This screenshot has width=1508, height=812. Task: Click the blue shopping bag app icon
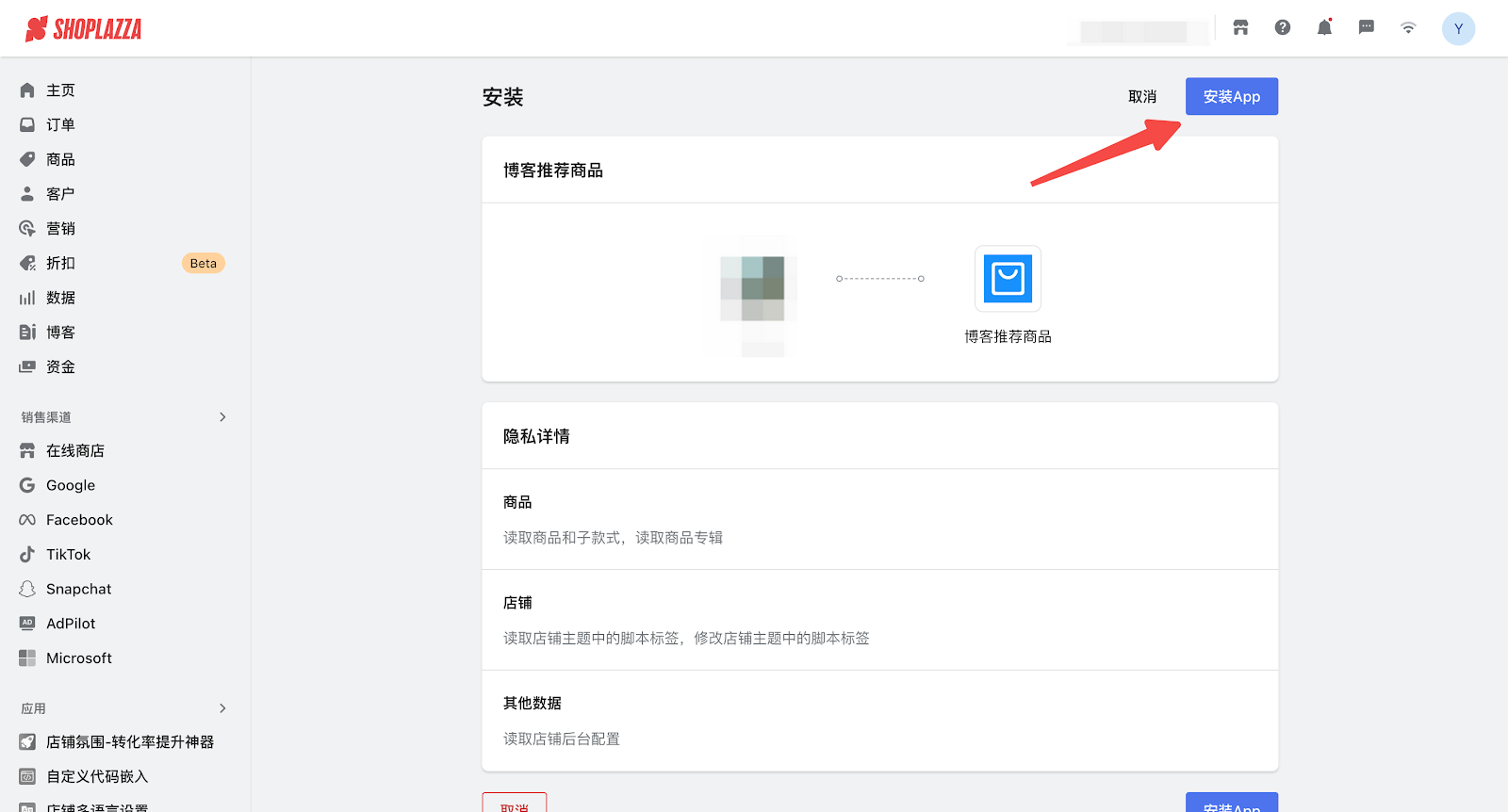coord(1008,279)
